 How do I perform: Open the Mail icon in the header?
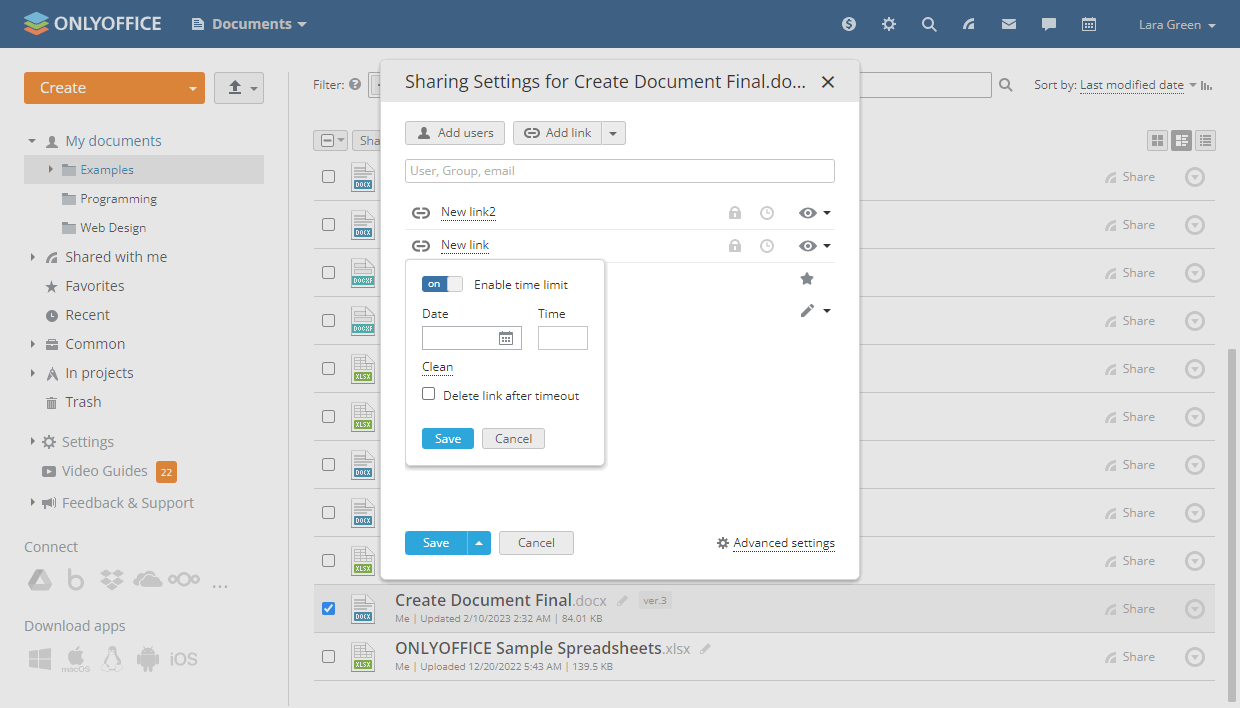click(x=1009, y=24)
